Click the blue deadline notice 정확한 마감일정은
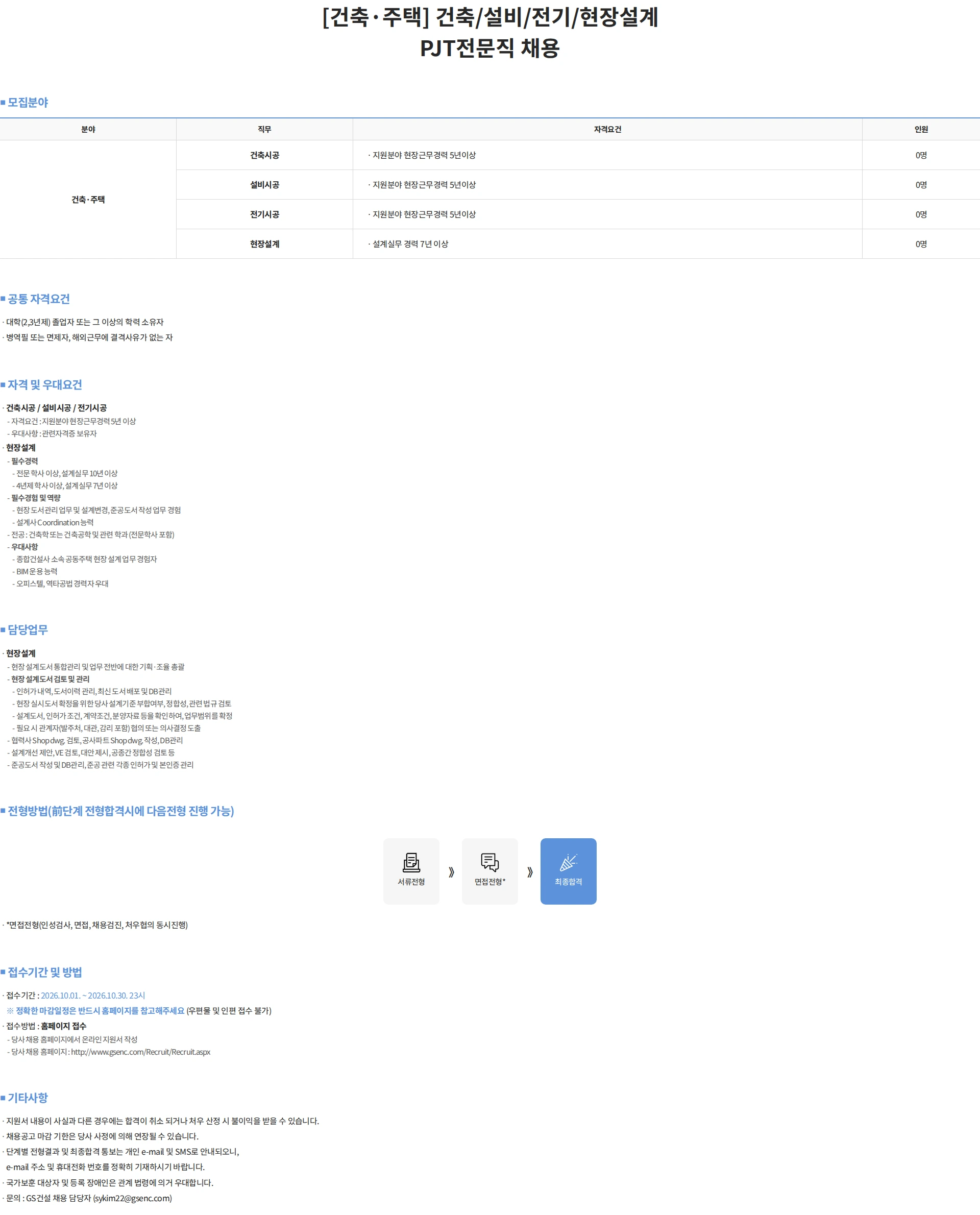 pos(100,1011)
